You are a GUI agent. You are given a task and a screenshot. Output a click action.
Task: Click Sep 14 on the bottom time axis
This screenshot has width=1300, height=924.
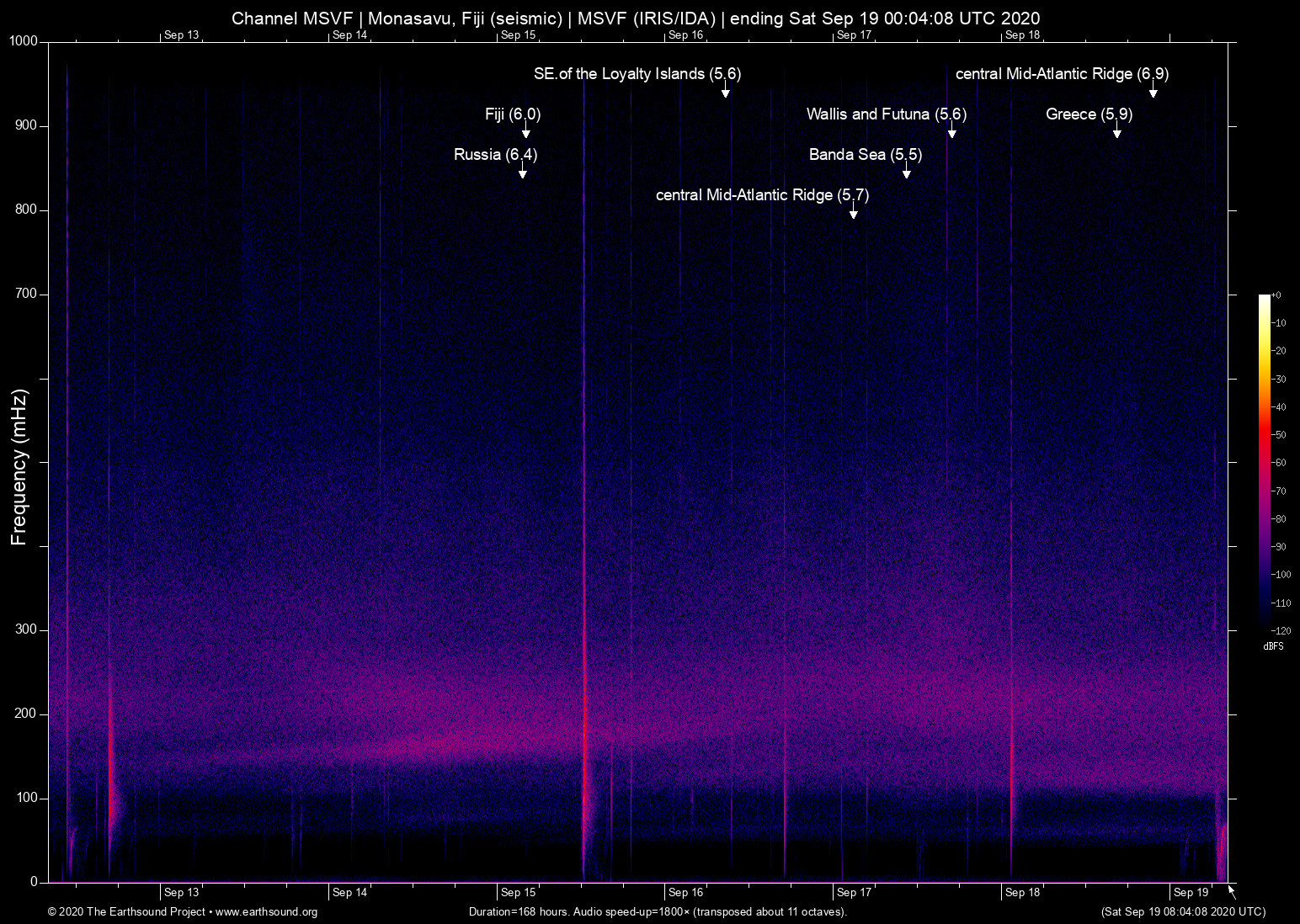(350, 893)
